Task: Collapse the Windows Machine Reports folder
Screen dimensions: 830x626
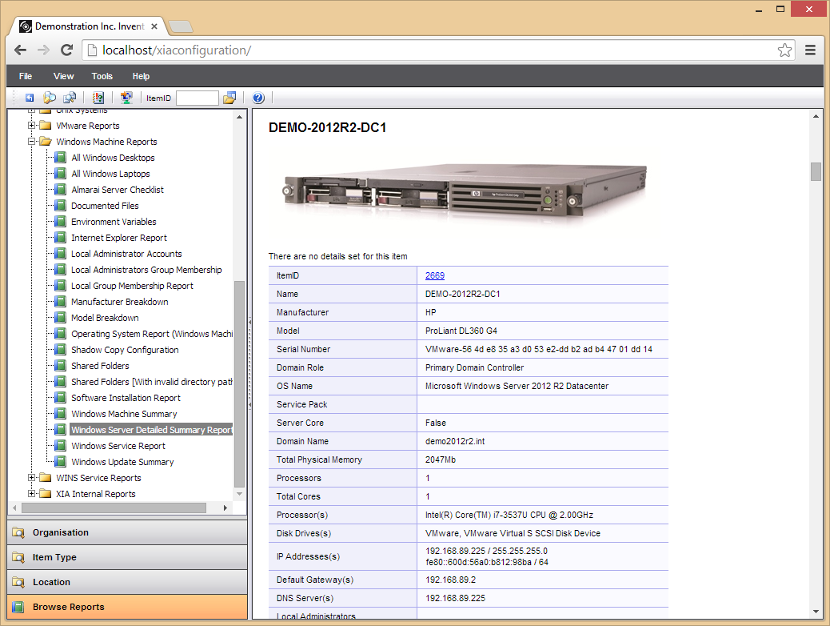Action: pos(32,141)
